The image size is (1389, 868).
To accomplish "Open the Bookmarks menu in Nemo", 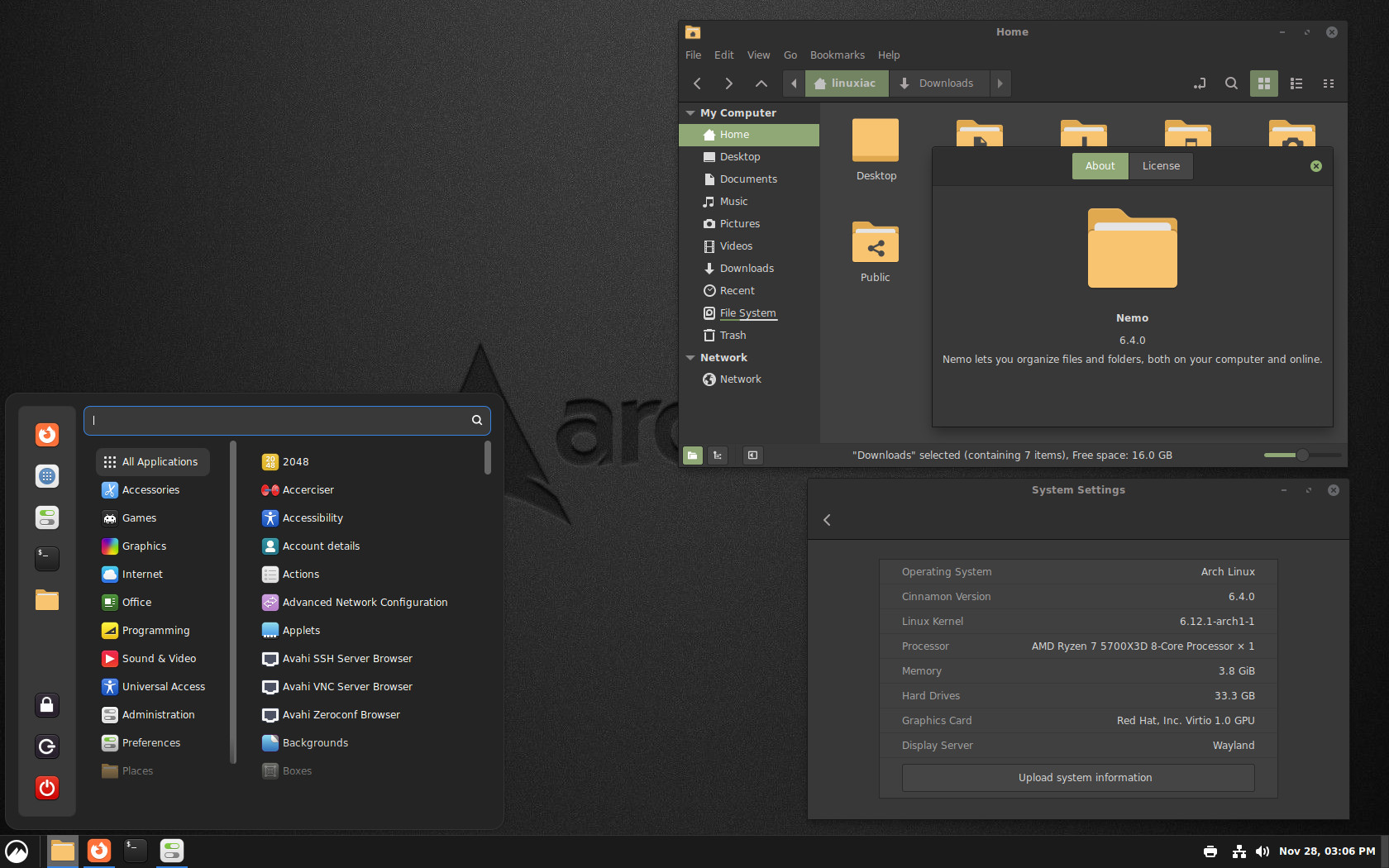I will pyautogui.click(x=837, y=55).
